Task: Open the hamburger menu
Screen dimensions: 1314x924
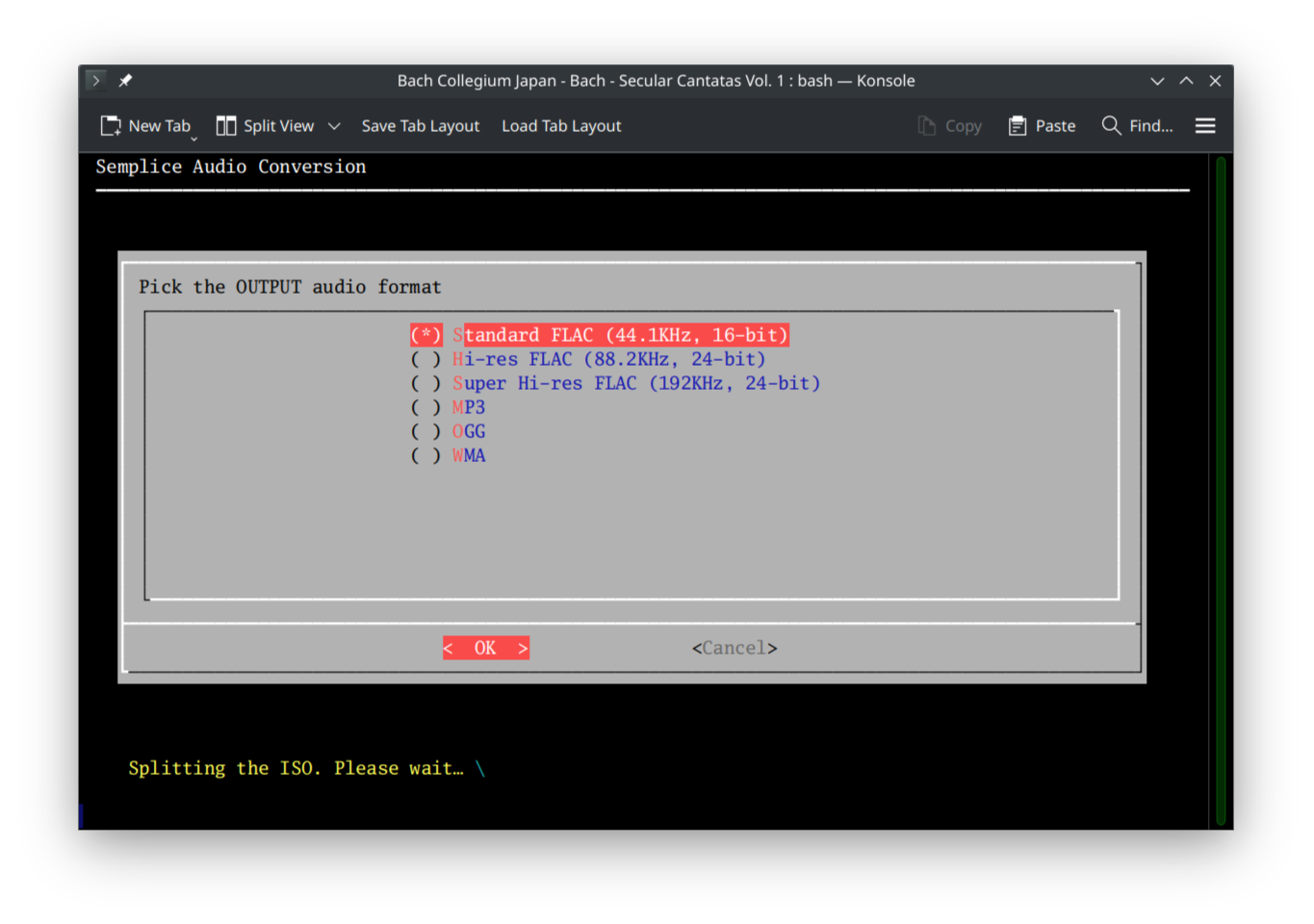Action: point(1204,125)
